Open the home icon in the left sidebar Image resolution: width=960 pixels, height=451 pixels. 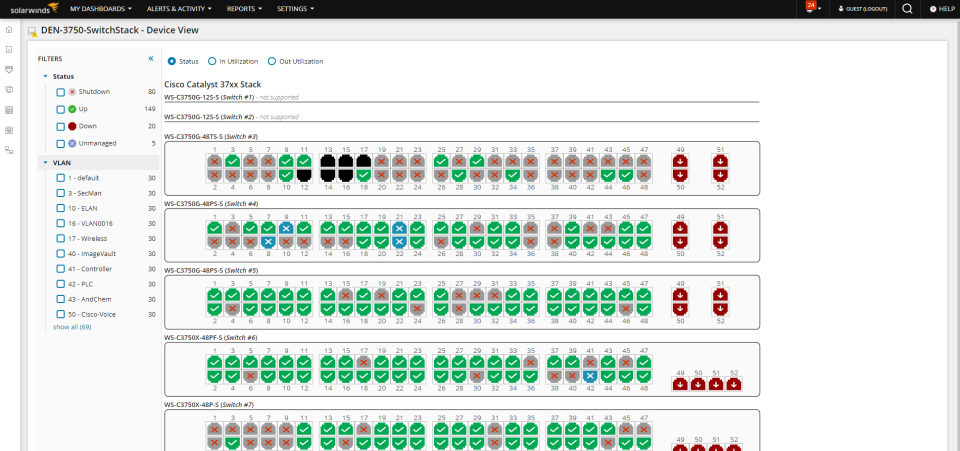9,29
